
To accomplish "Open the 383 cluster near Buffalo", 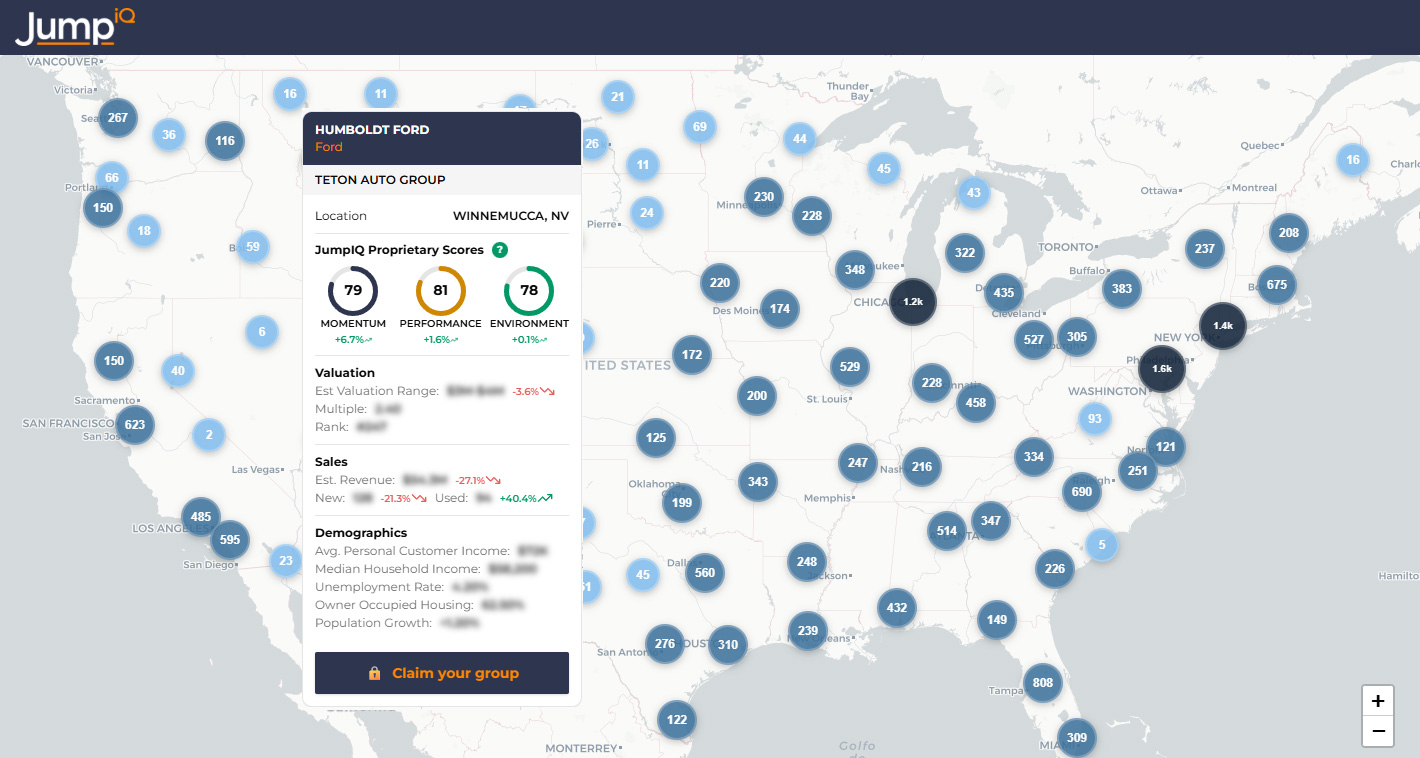I will click(x=1122, y=289).
